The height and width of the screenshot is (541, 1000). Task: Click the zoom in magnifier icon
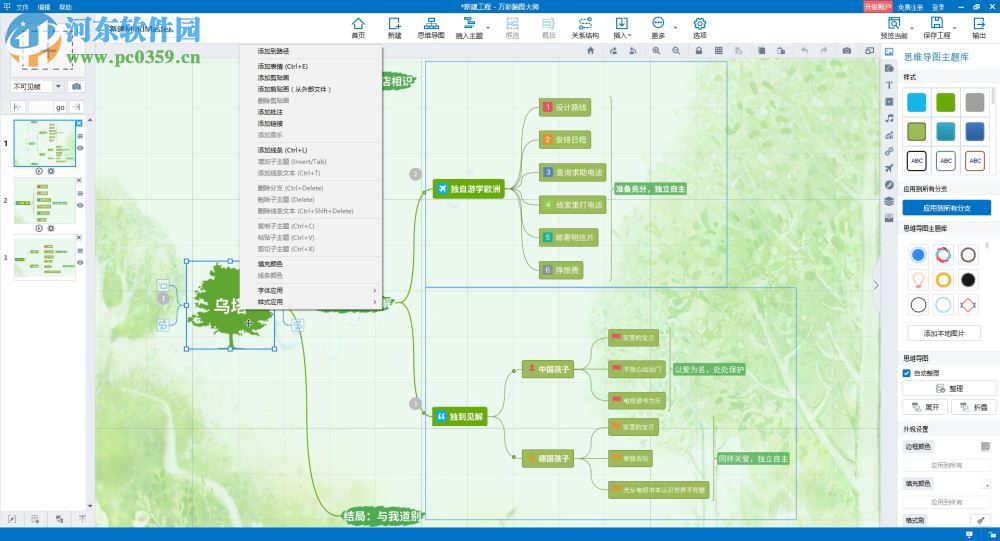[656, 50]
